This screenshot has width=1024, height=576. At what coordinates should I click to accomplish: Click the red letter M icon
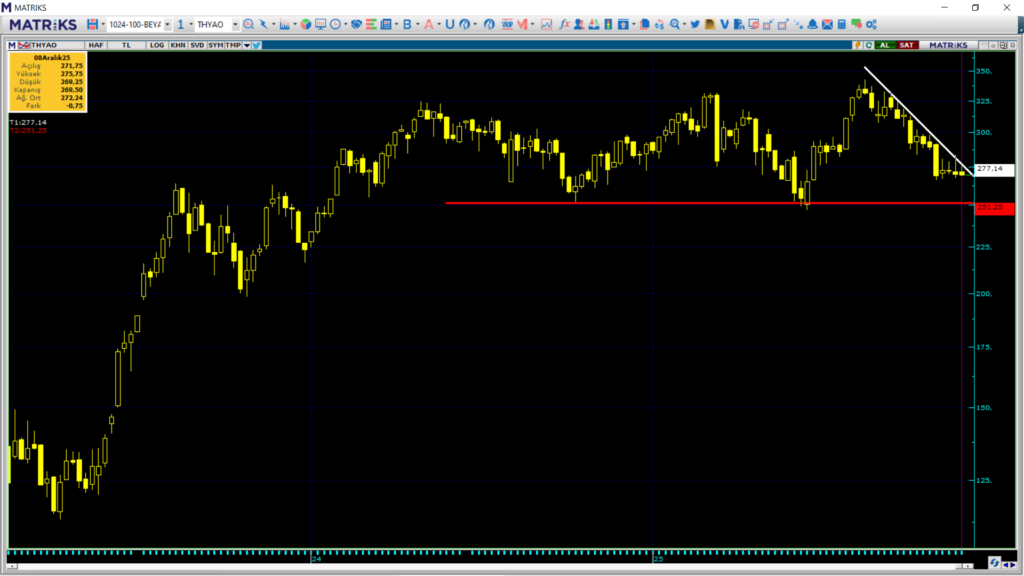click(522, 24)
